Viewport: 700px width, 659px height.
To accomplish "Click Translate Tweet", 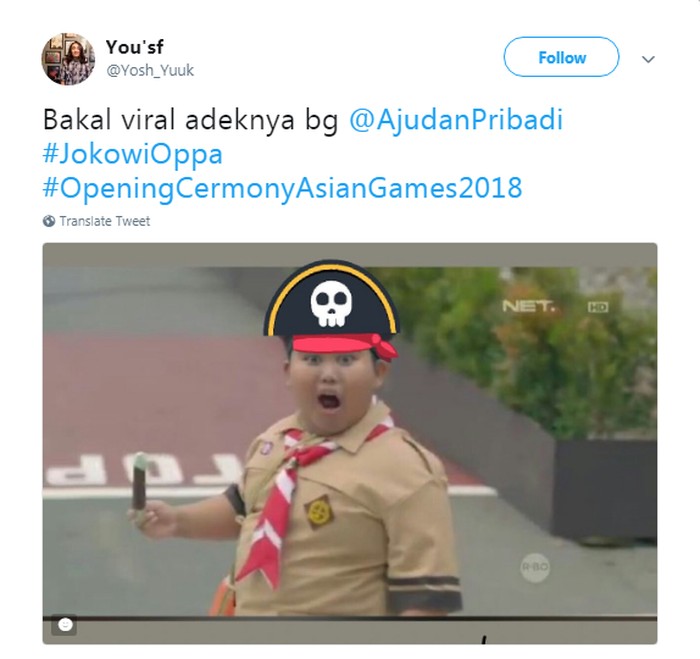I will (x=105, y=221).
